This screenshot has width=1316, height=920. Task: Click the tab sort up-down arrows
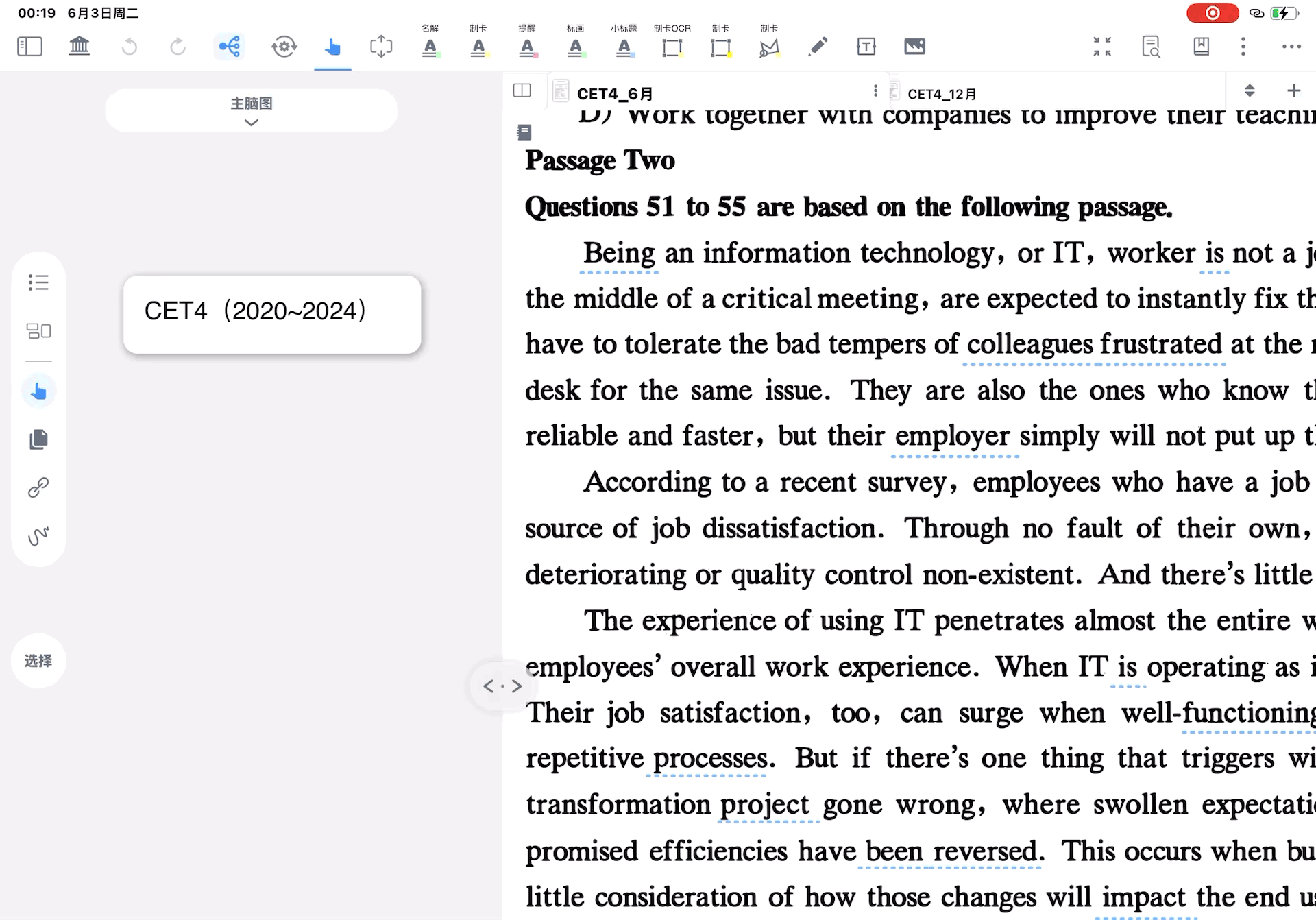(1250, 90)
